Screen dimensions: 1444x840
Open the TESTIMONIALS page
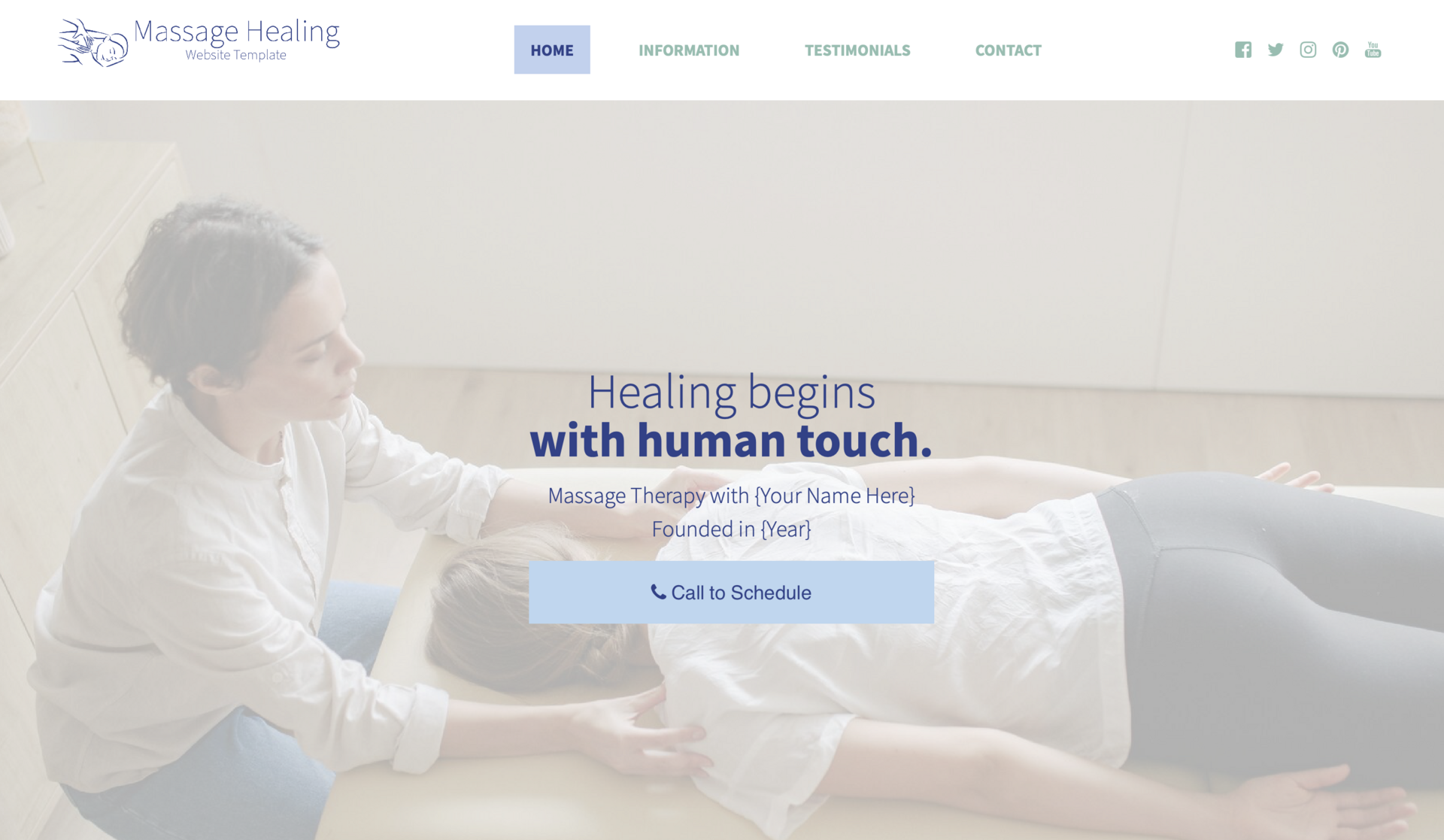point(857,50)
